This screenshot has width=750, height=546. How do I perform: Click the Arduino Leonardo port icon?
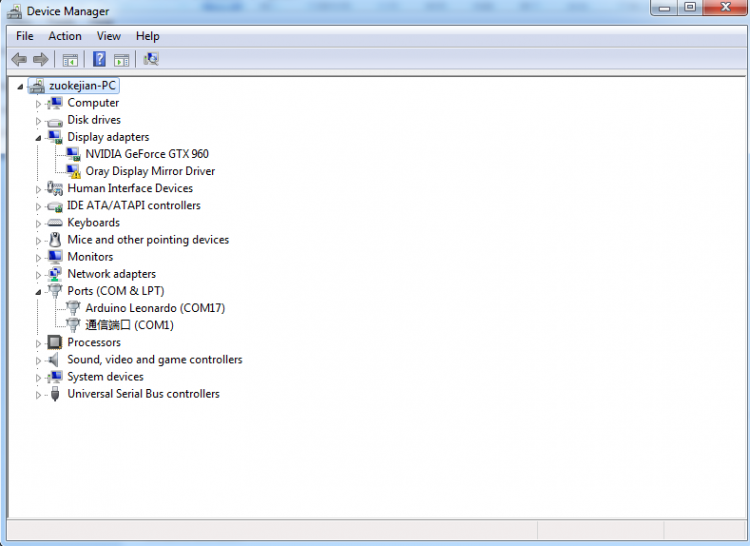pyautogui.click(x=73, y=308)
